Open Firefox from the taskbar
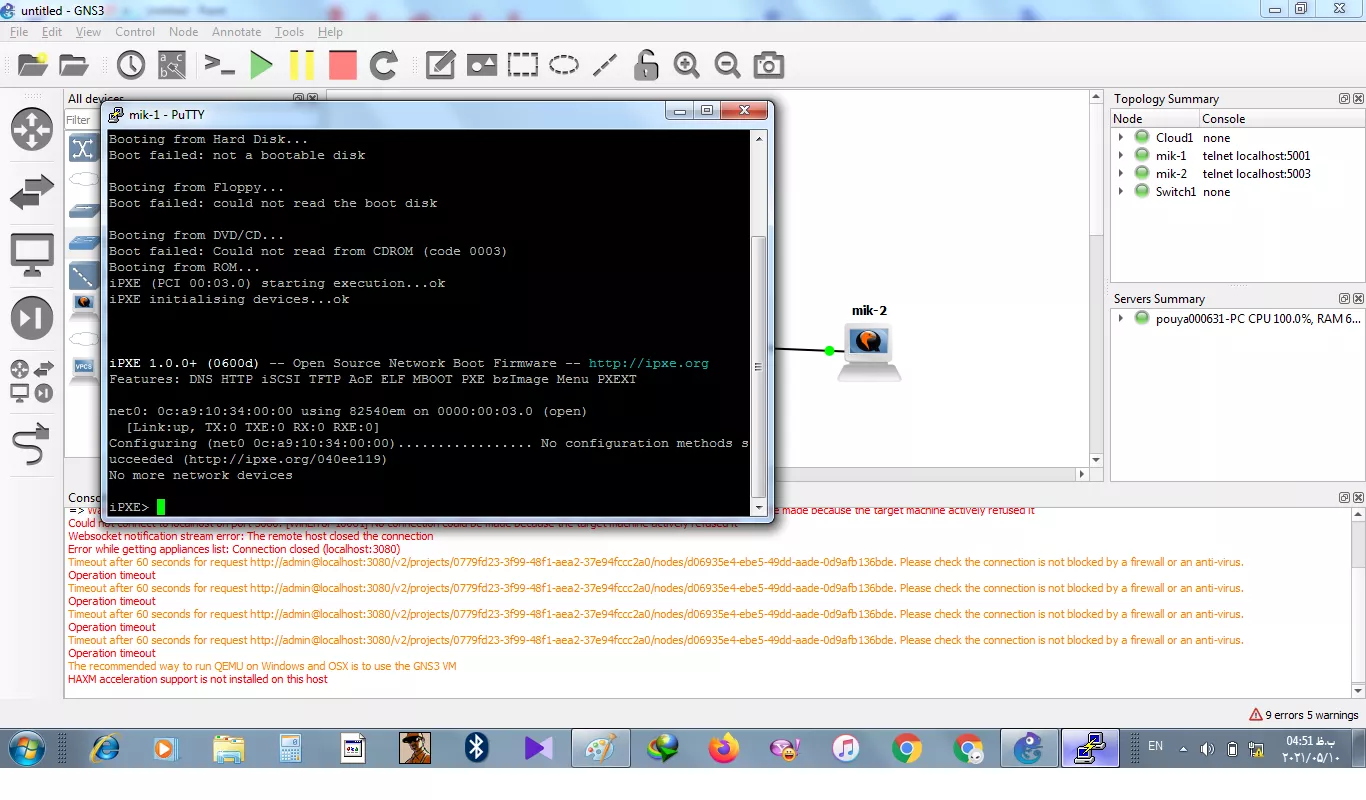Viewport: 1366px width, 800px height. click(723, 749)
